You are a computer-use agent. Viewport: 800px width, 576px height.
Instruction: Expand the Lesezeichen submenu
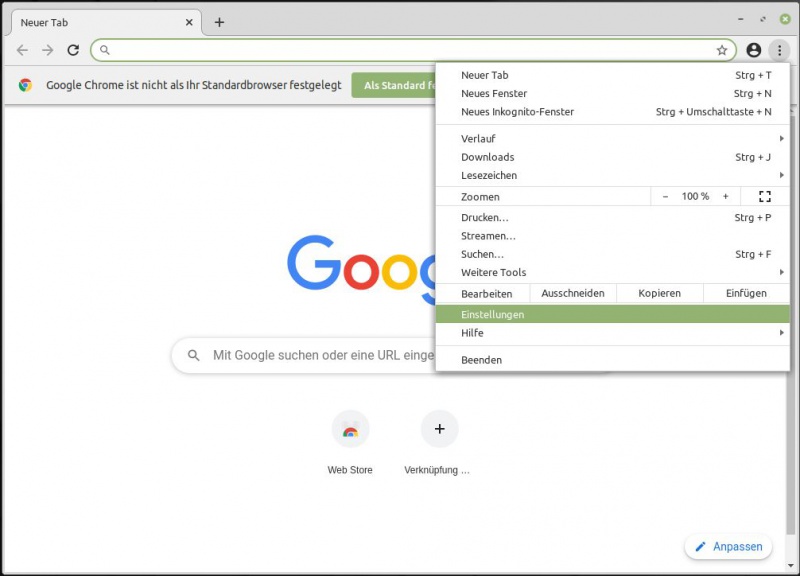point(612,176)
